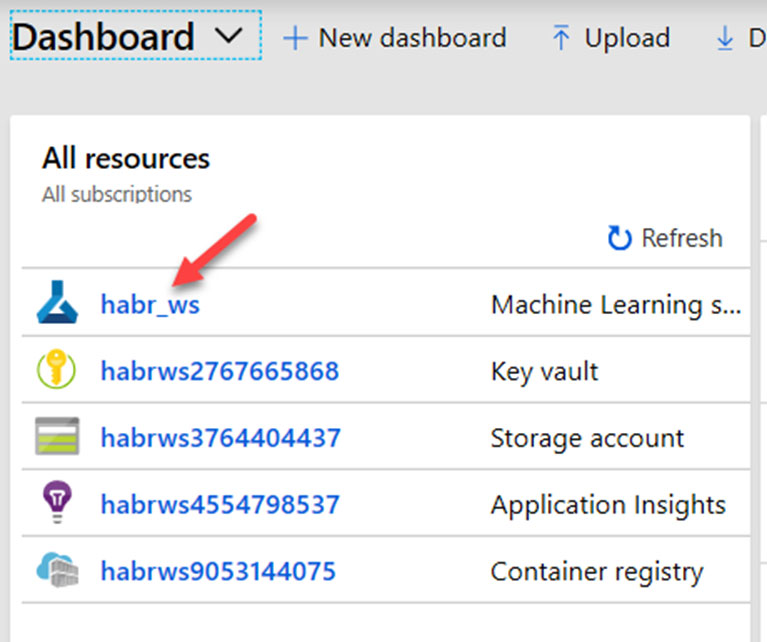Viewport: 767px width, 642px height.
Task: Open the habrws3764404437 storage account
Action: [x=220, y=437]
